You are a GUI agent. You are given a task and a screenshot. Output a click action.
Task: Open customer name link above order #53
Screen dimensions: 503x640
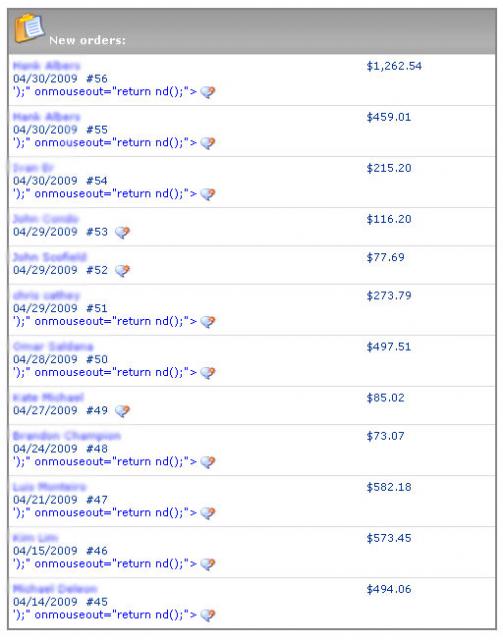(45, 219)
